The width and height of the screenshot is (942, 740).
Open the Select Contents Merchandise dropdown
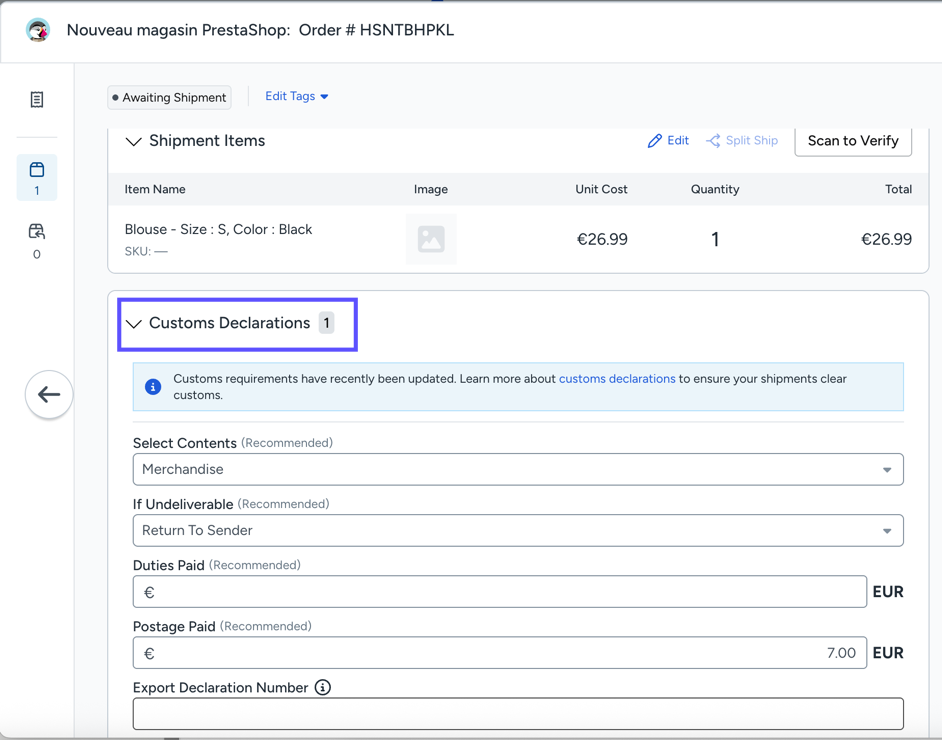coord(518,469)
